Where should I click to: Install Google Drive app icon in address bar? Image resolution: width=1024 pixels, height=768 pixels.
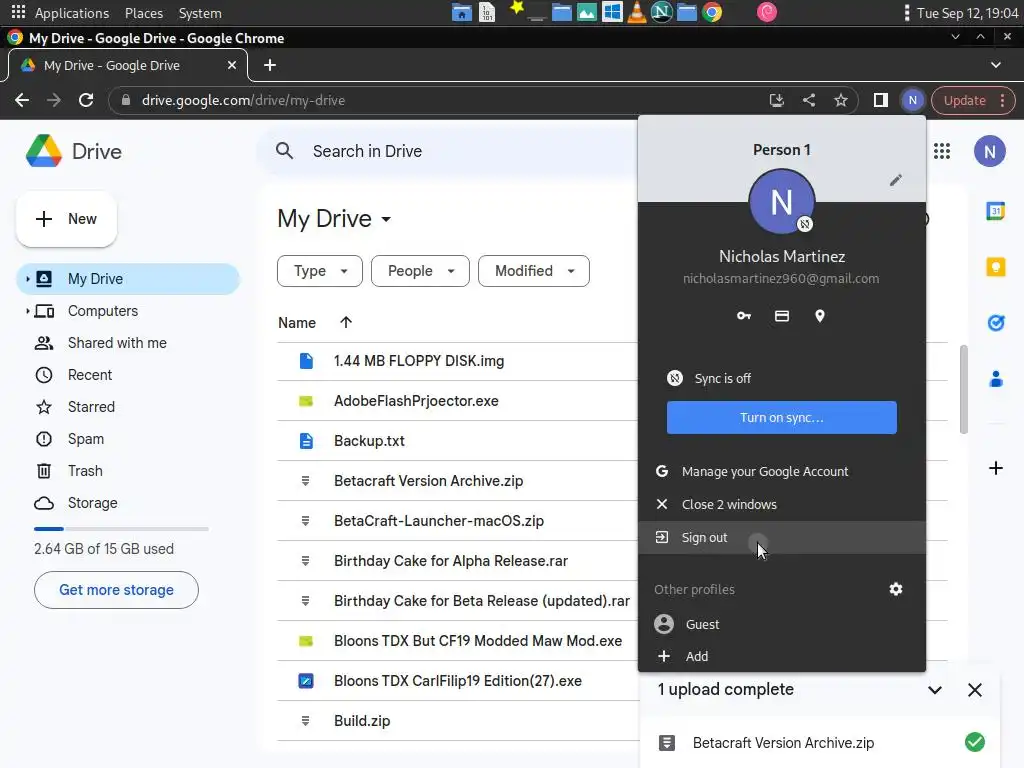(776, 101)
